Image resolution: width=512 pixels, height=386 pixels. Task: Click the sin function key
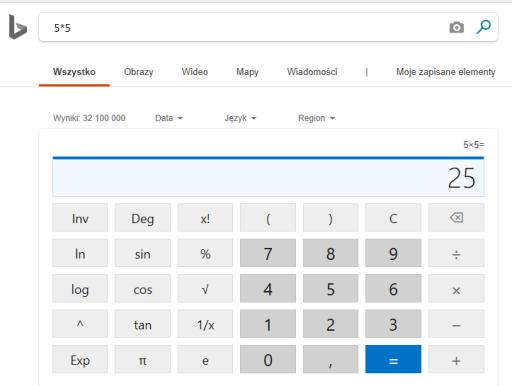click(143, 253)
